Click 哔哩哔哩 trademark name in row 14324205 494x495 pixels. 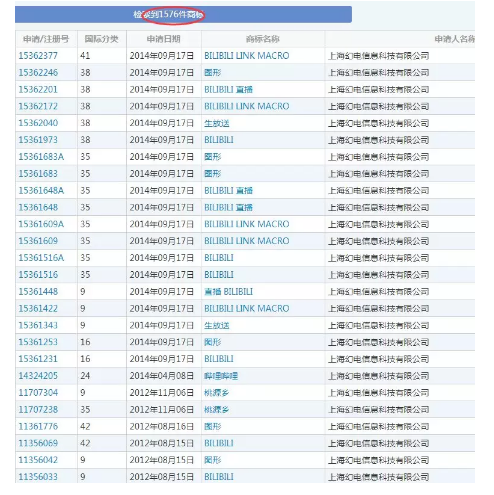coord(221,376)
